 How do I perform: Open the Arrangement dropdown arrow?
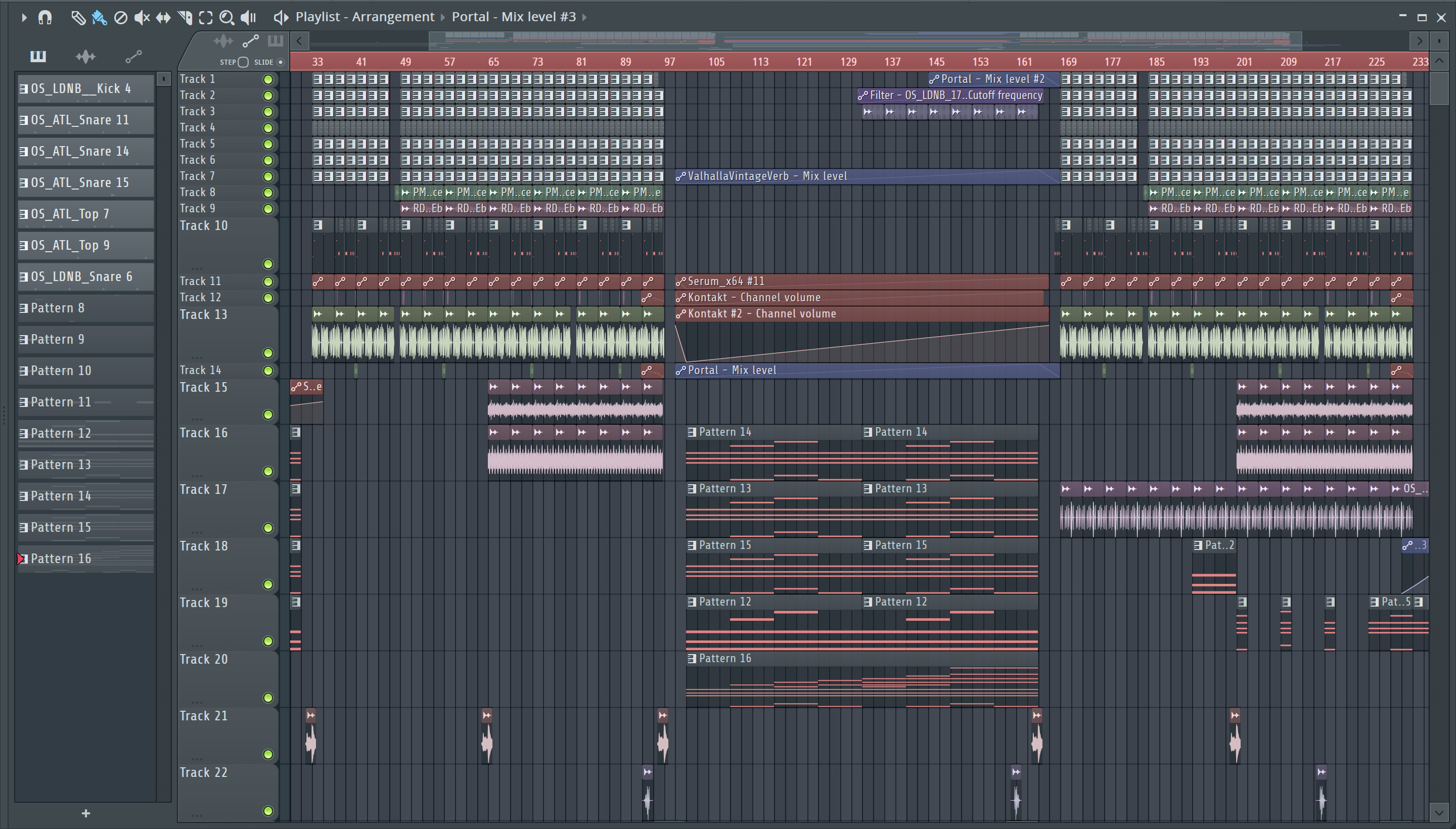442,18
